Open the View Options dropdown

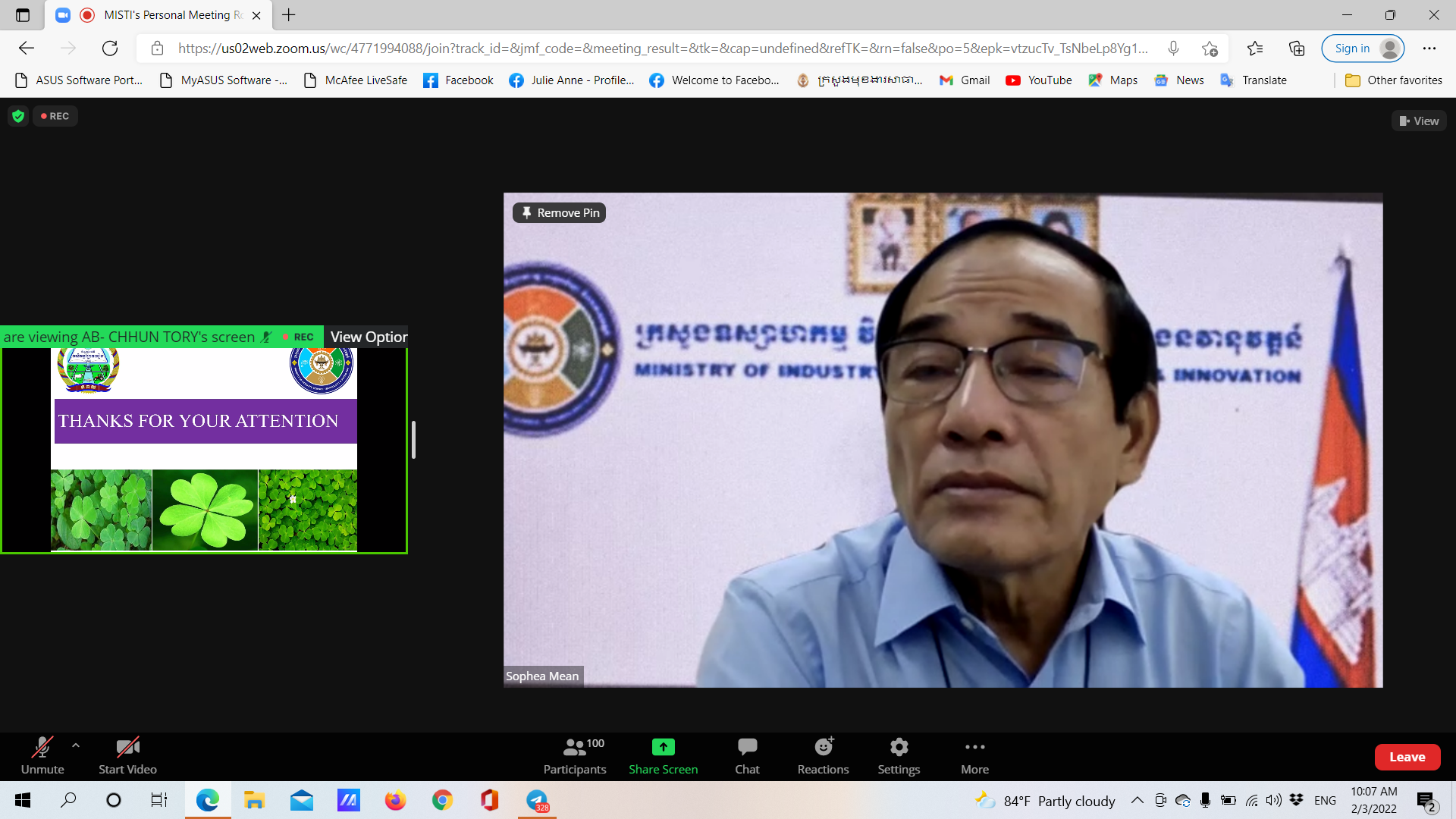pos(368,337)
